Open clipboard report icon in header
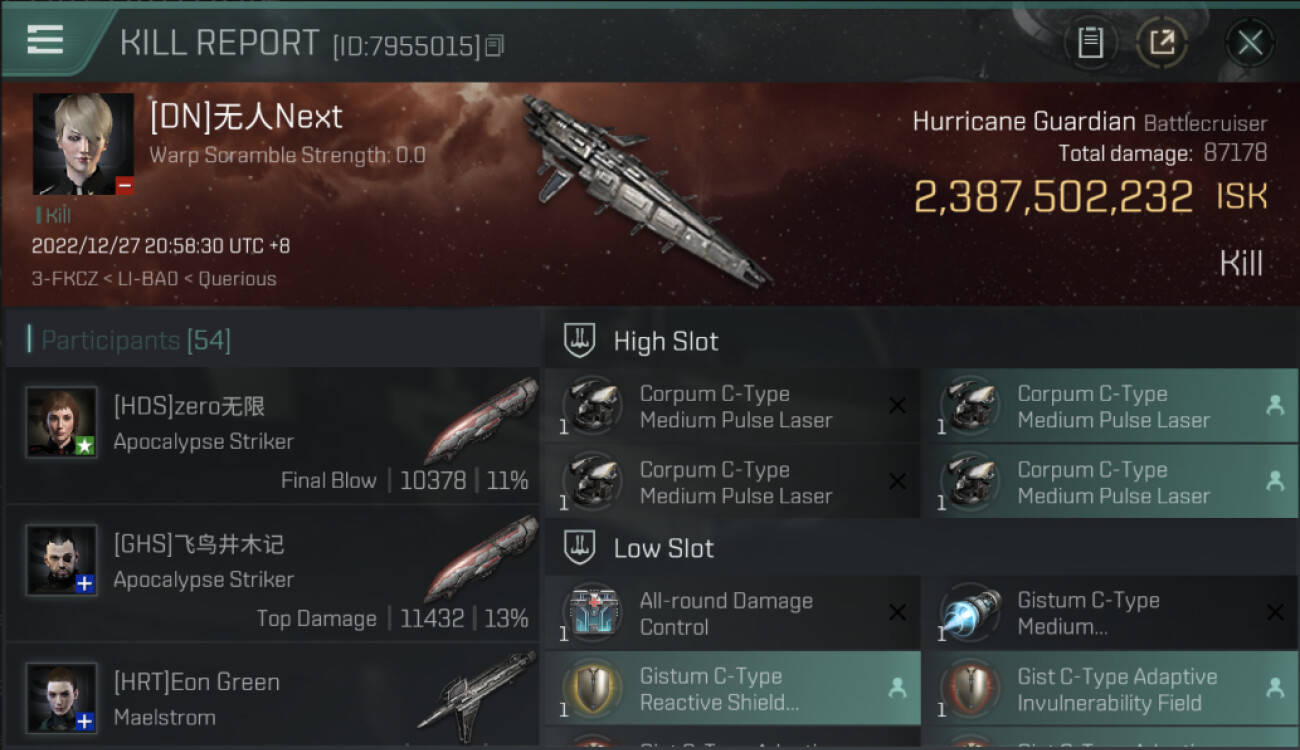The width and height of the screenshot is (1300, 750). (1090, 42)
